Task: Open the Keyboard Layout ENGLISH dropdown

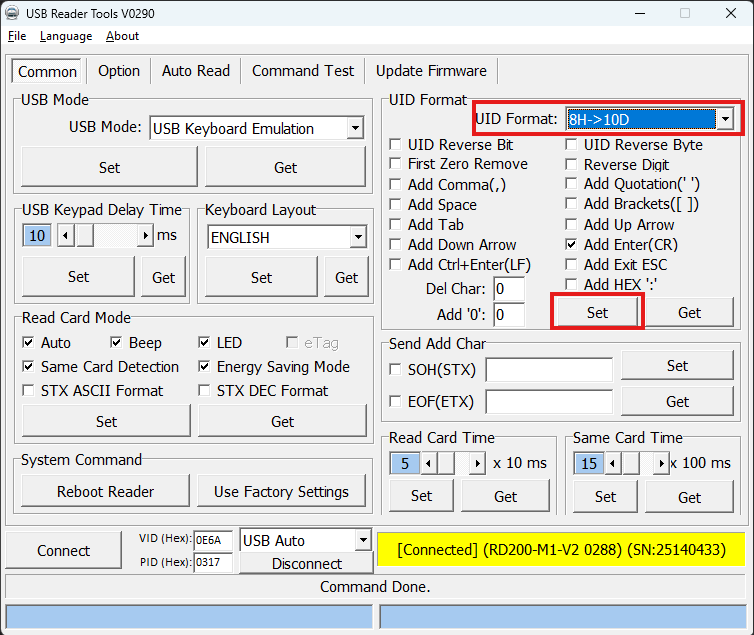Action: tap(358, 237)
